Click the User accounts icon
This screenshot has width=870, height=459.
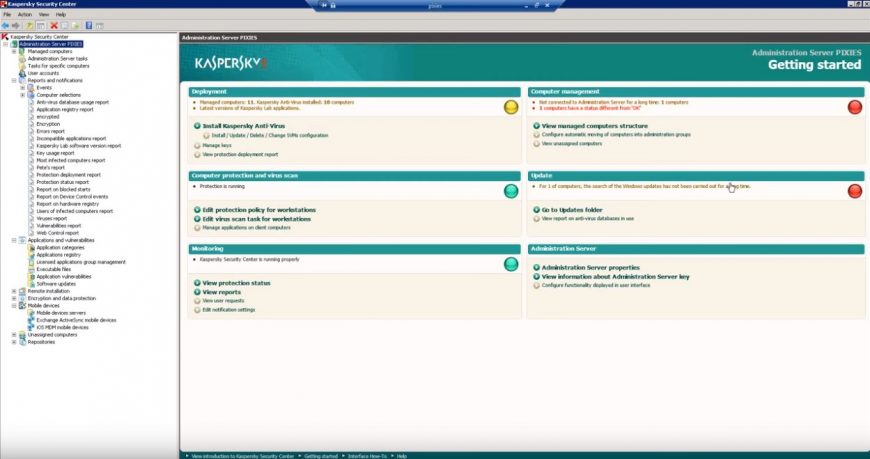click(22, 73)
